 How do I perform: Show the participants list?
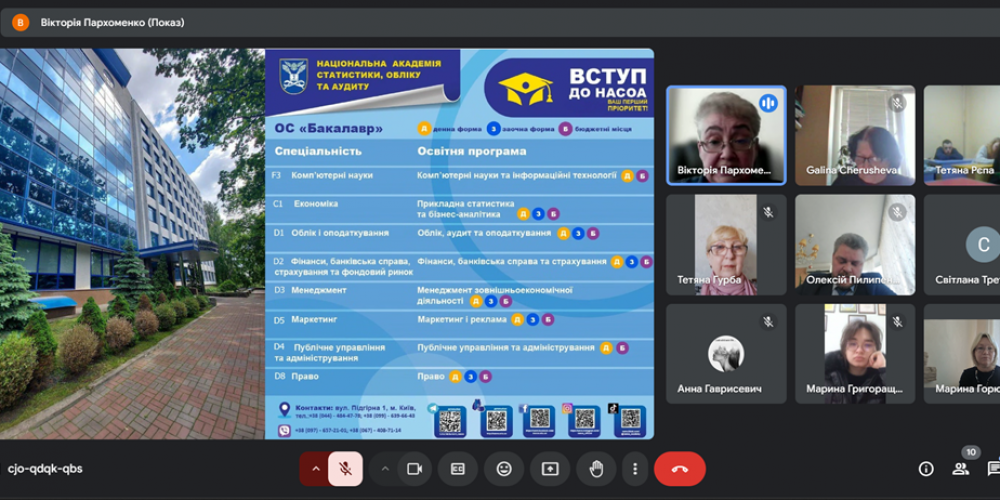(961, 468)
